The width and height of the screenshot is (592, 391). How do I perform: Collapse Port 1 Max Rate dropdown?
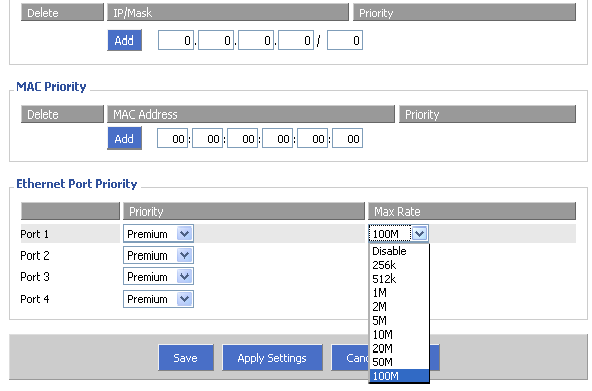click(398, 234)
